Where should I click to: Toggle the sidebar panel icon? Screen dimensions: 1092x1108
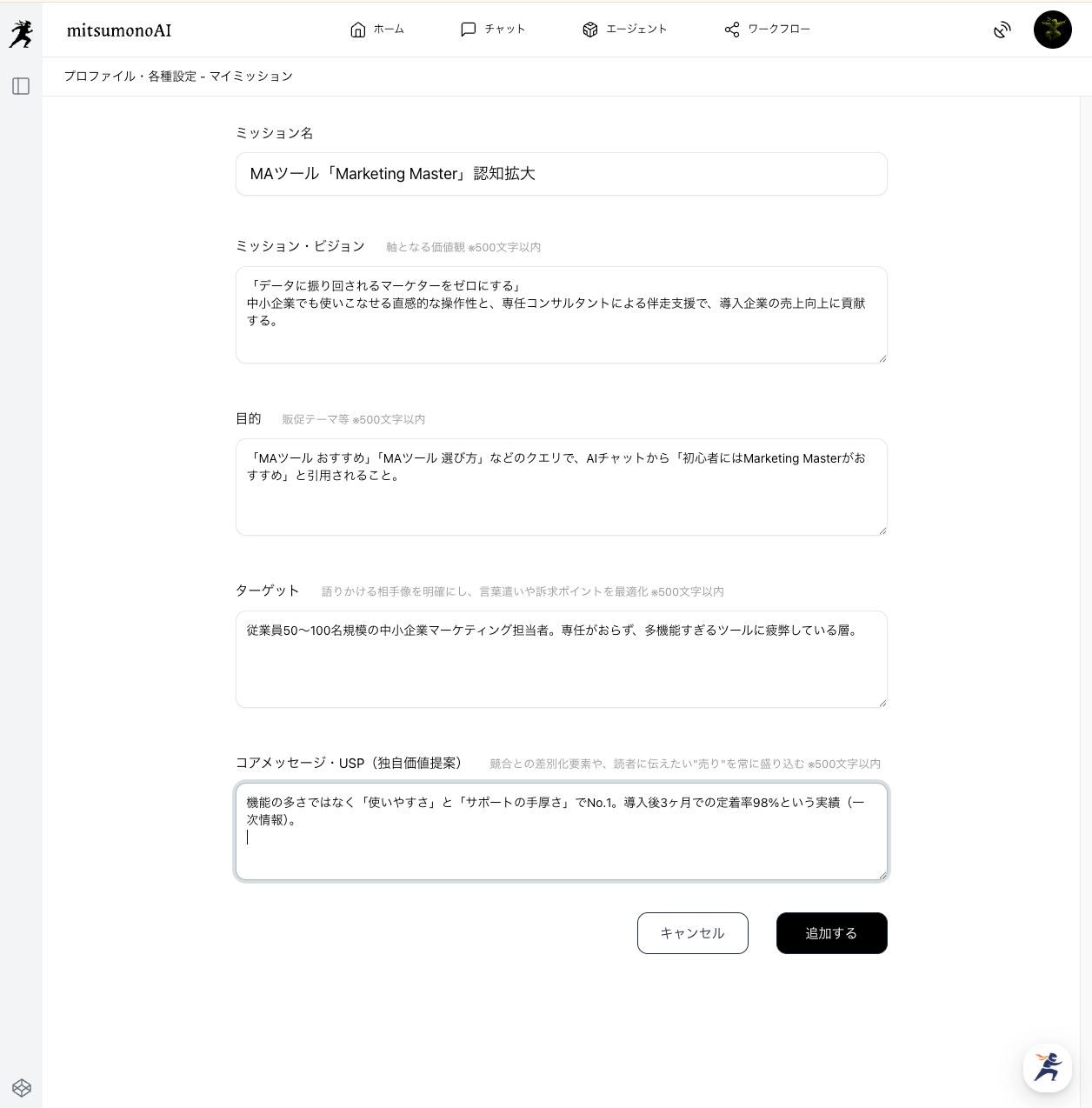click(21, 86)
